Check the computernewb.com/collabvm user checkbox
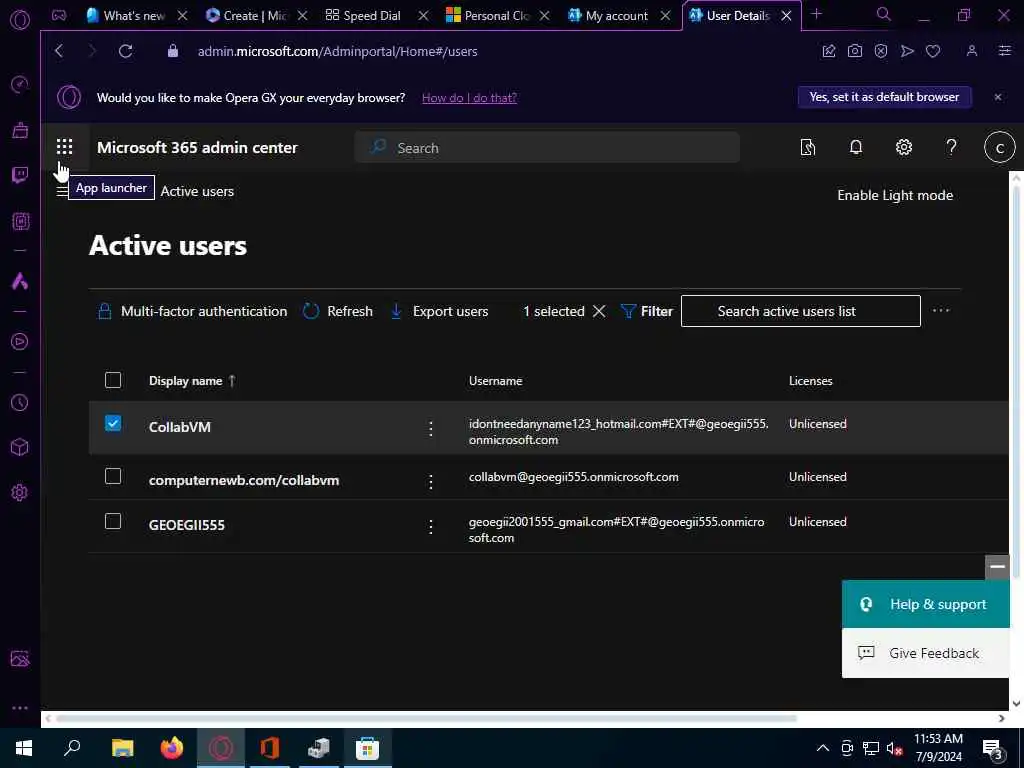This screenshot has width=1024, height=768. pos(113,477)
